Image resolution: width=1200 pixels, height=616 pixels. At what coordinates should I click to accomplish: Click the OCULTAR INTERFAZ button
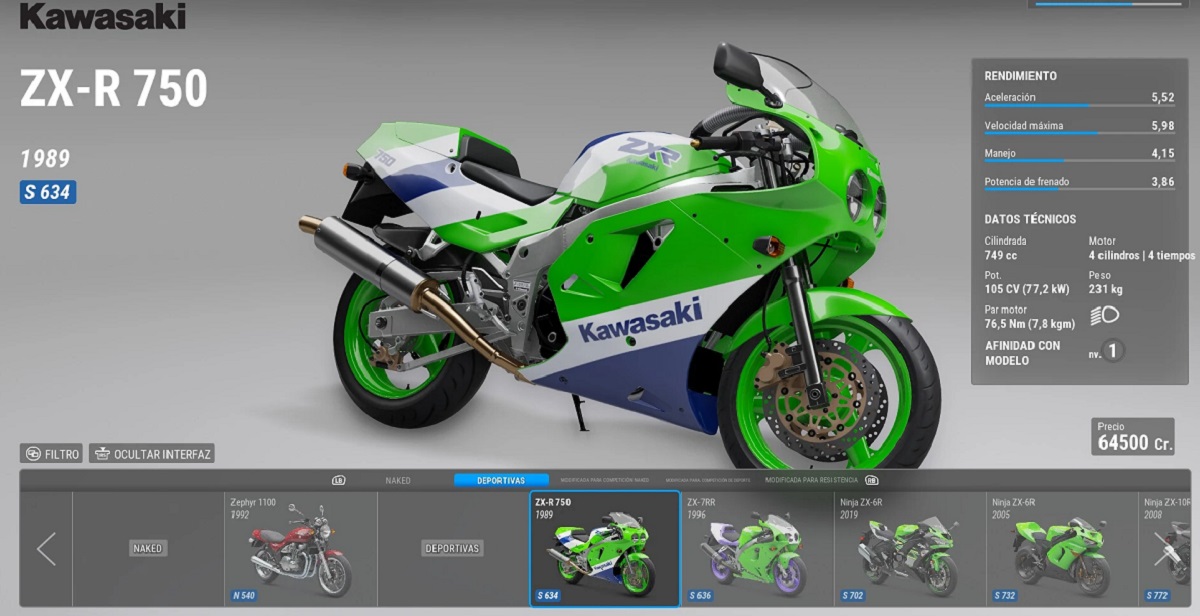tap(152, 454)
